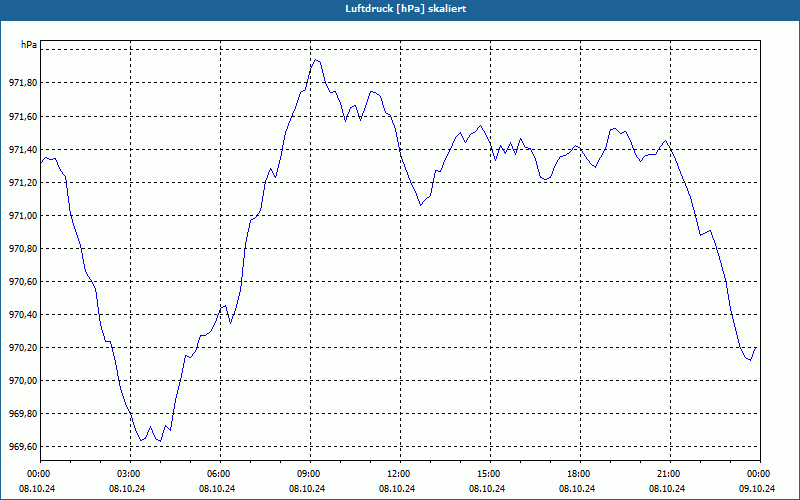This screenshot has width=800, height=500.
Task: Select the 08.10.24 date under 03:00
Action: [128, 488]
